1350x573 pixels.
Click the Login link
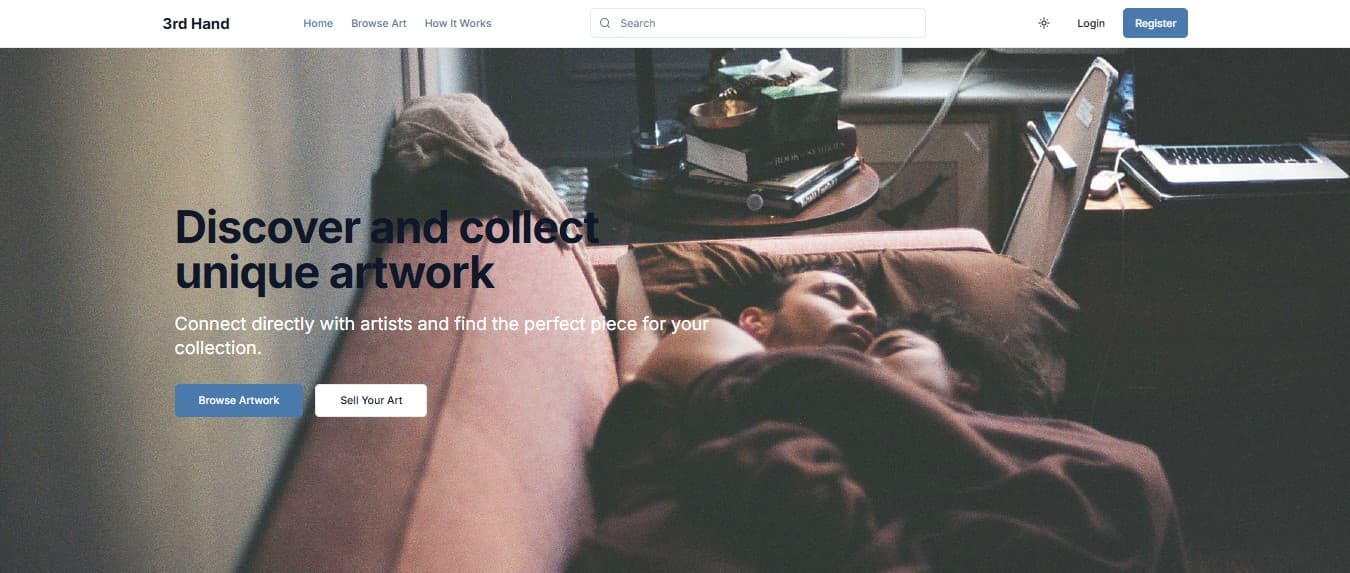[1091, 23]
